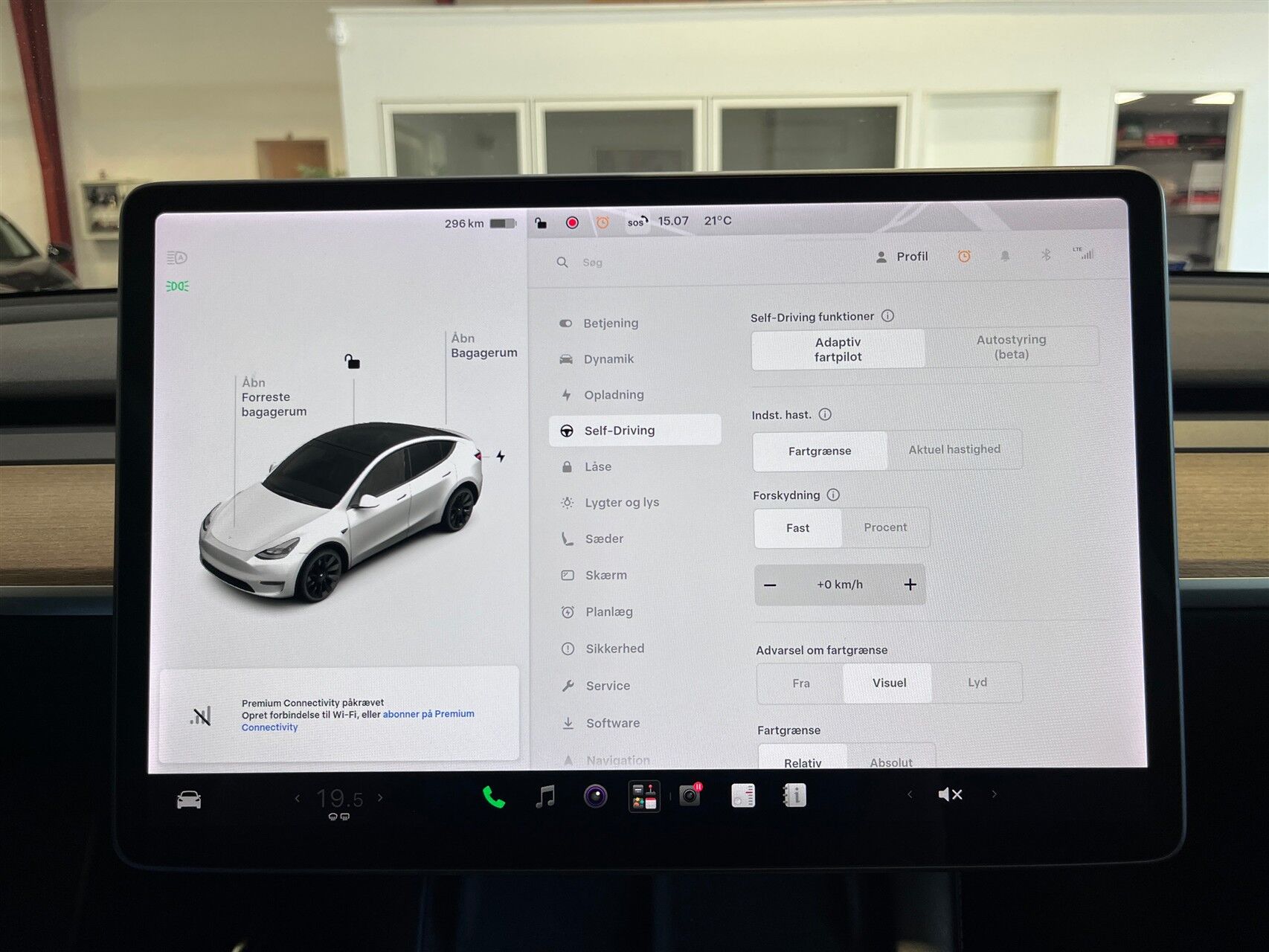This screenshot has width=1269, height=952.
Task: Set speed to Fartgrænse
Action: pos(820,451)
